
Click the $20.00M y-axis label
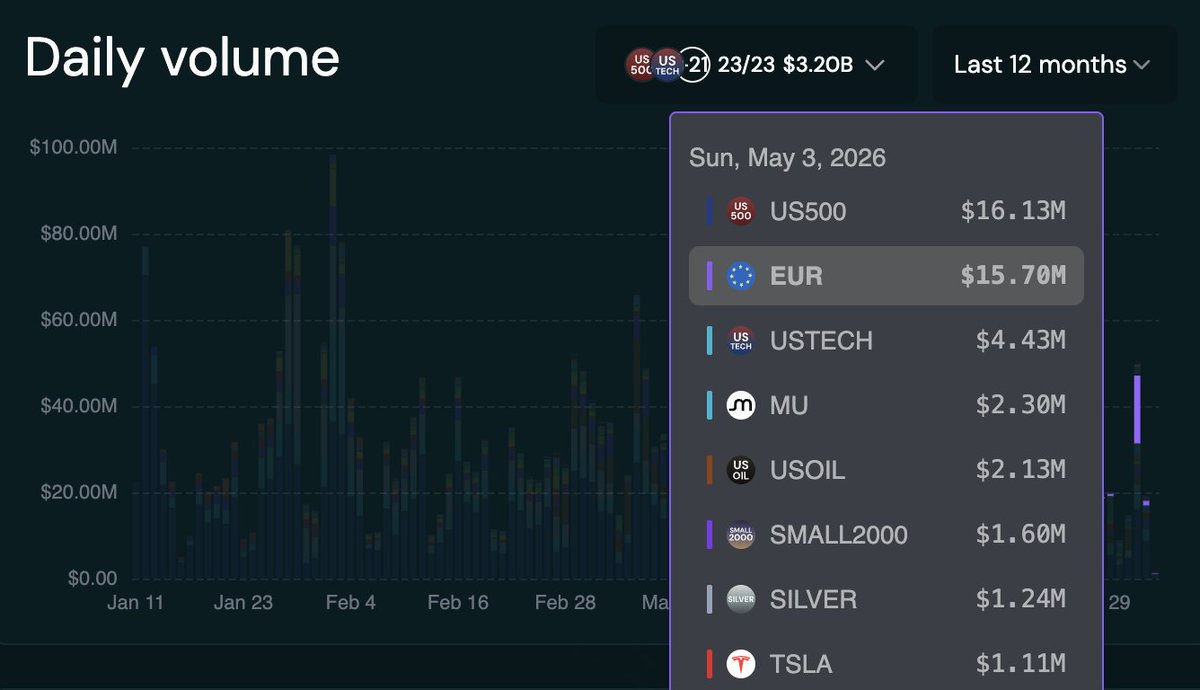79,493
